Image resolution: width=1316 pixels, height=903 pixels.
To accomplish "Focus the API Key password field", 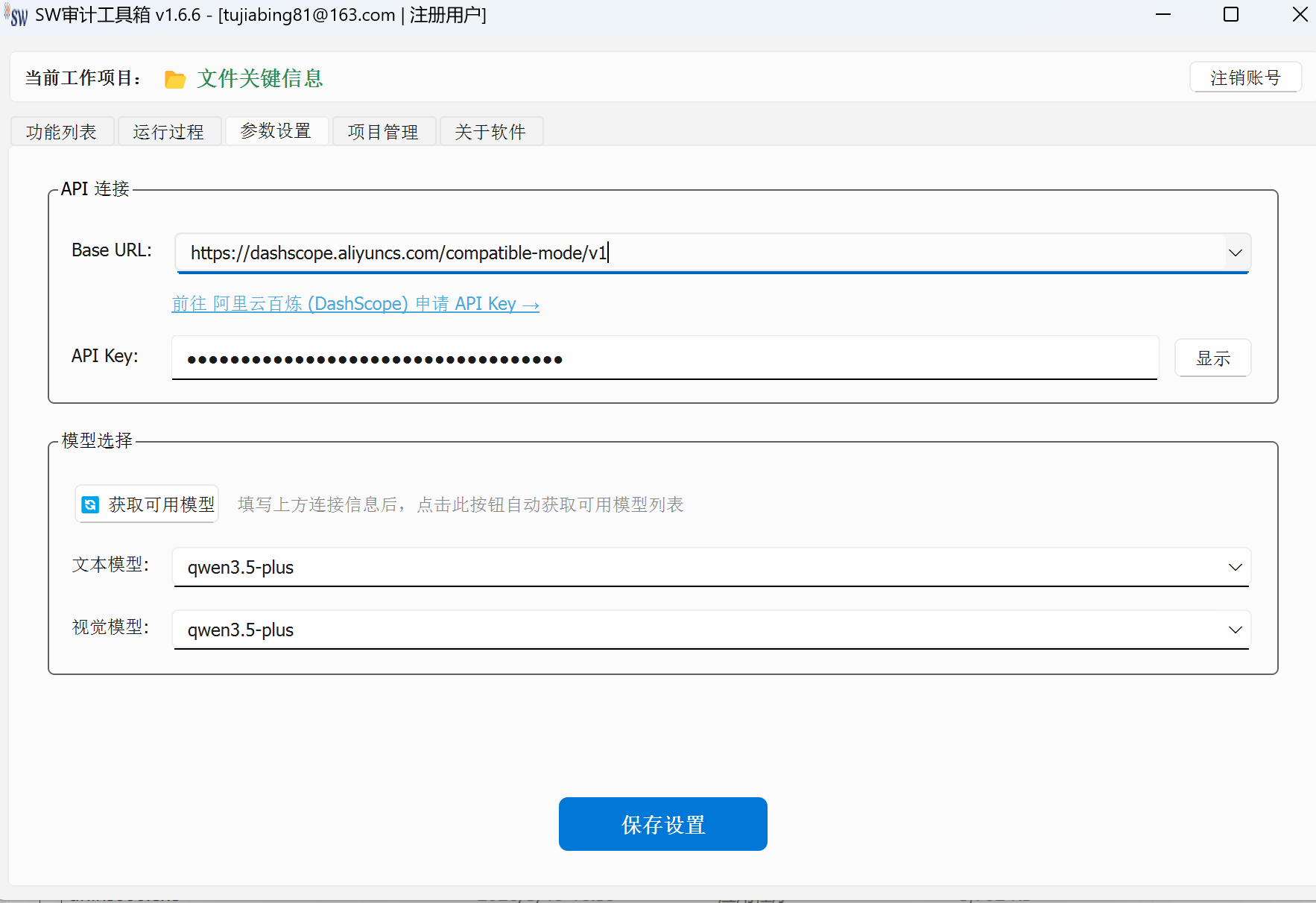I will tap(663, 359).
